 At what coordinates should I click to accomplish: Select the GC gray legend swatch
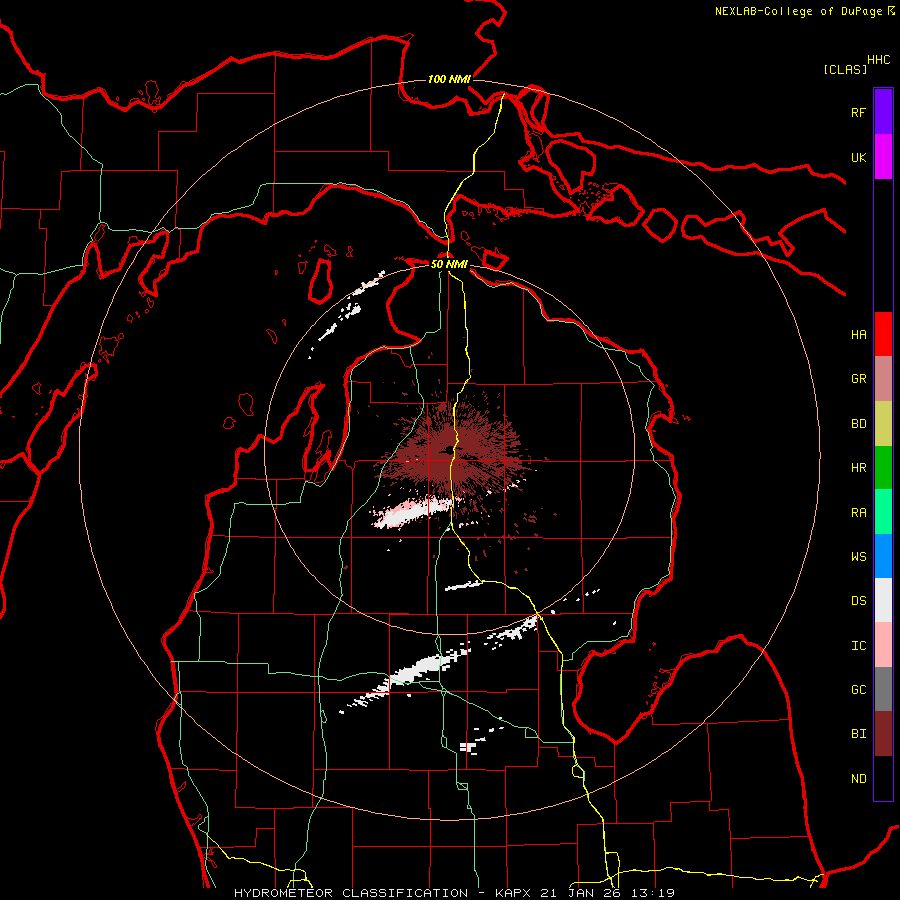[x=883, y=689]
